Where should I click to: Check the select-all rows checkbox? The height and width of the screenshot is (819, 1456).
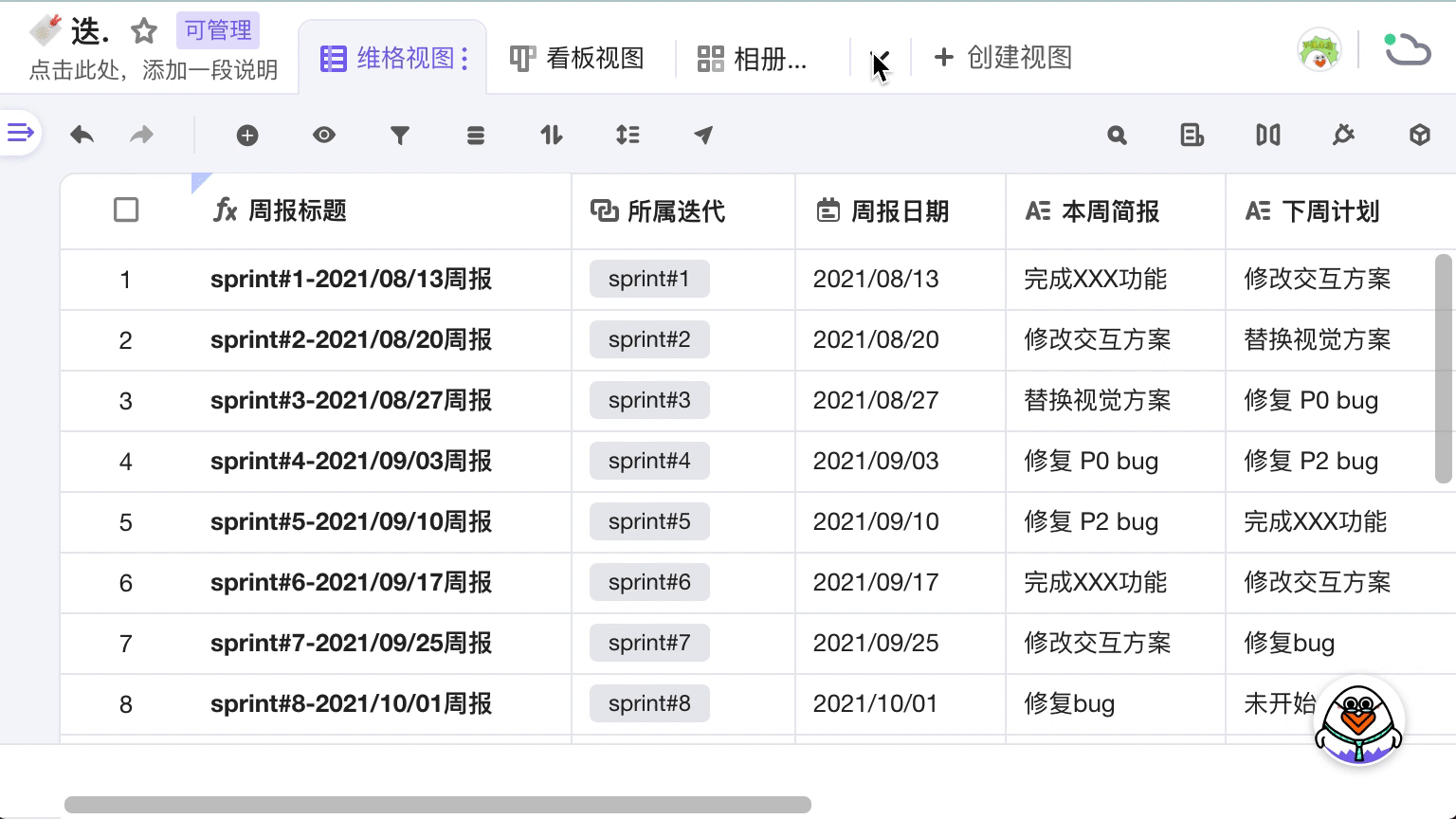click(126, 209)
